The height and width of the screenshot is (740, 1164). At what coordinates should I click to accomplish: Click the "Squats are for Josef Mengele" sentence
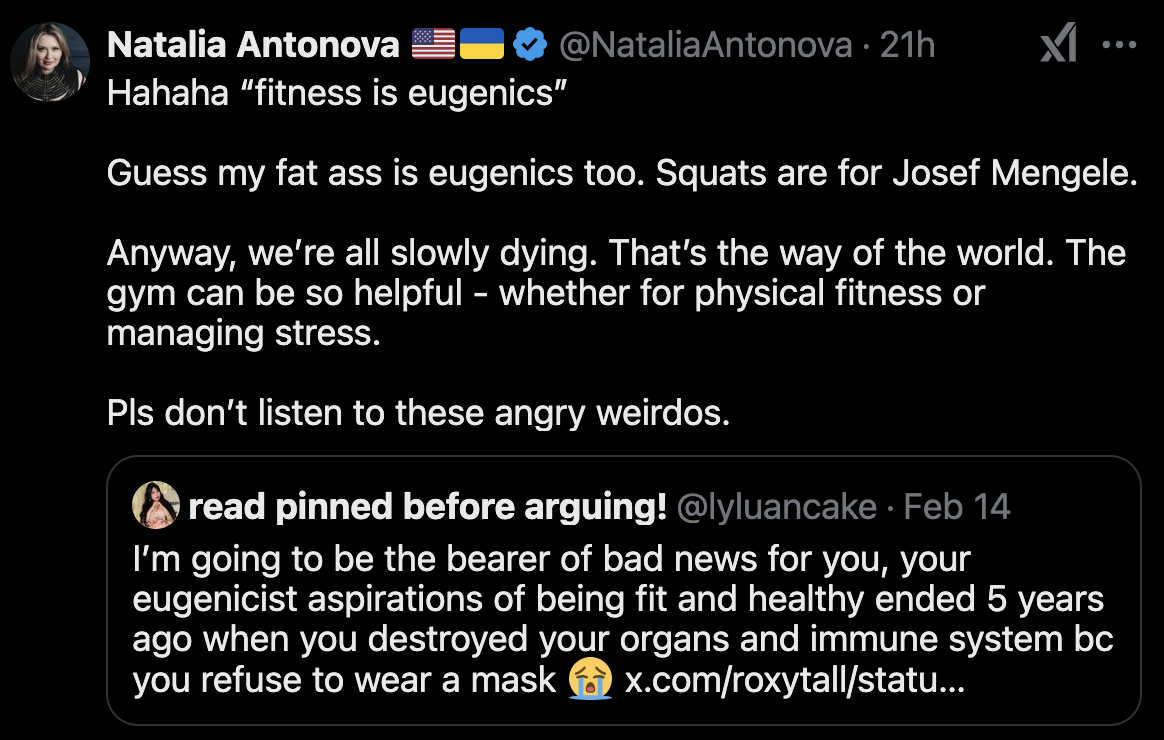coord(897,173)
